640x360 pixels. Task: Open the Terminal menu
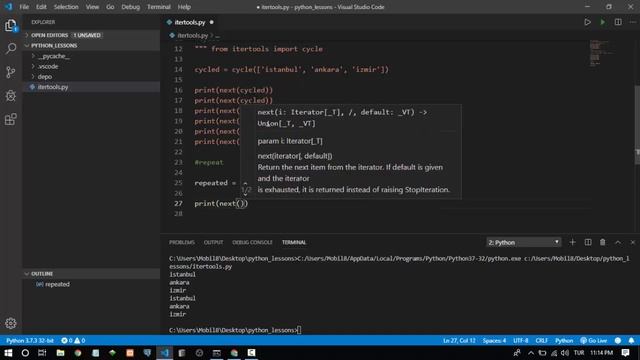click(x=159, y=7)
